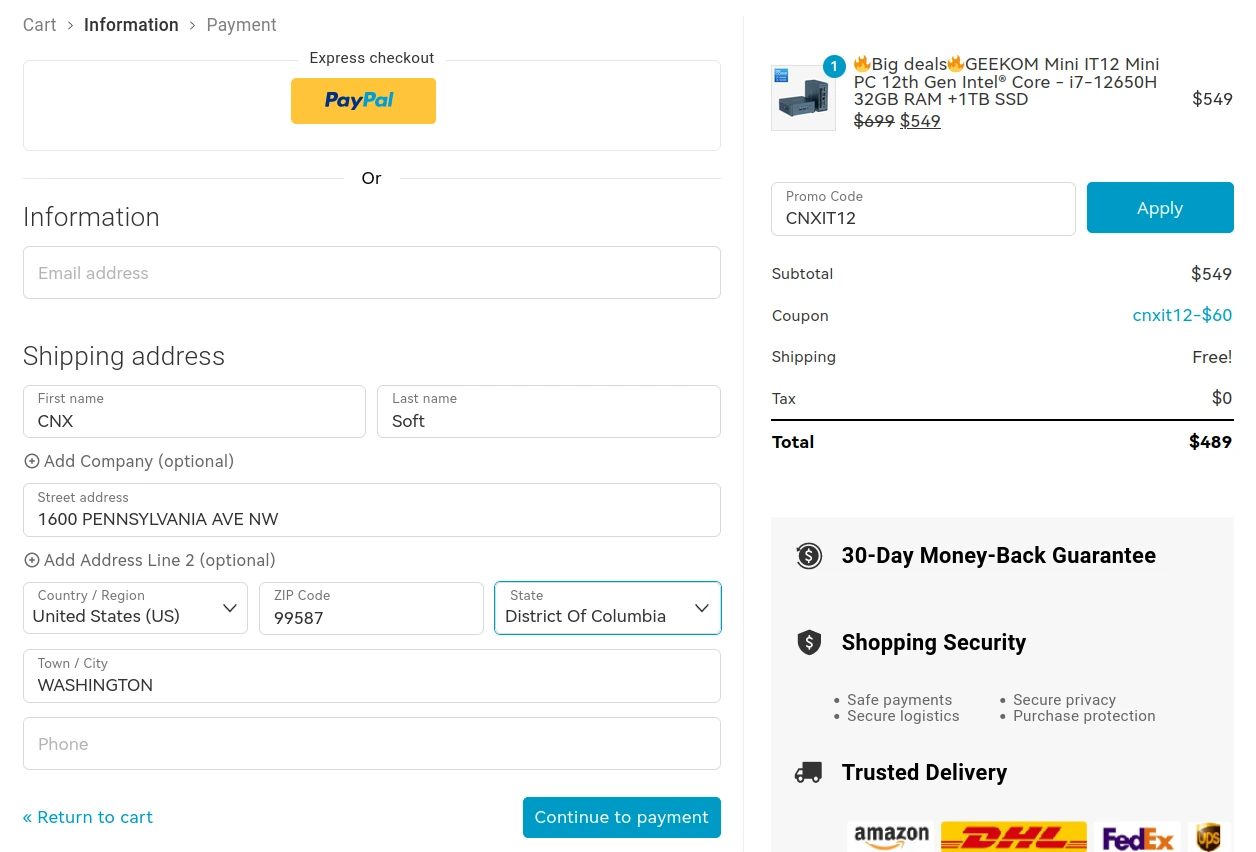The image size is (1256, 852).
Task: Select the Payment breadcrumb step
Action: tap(241, 25)
